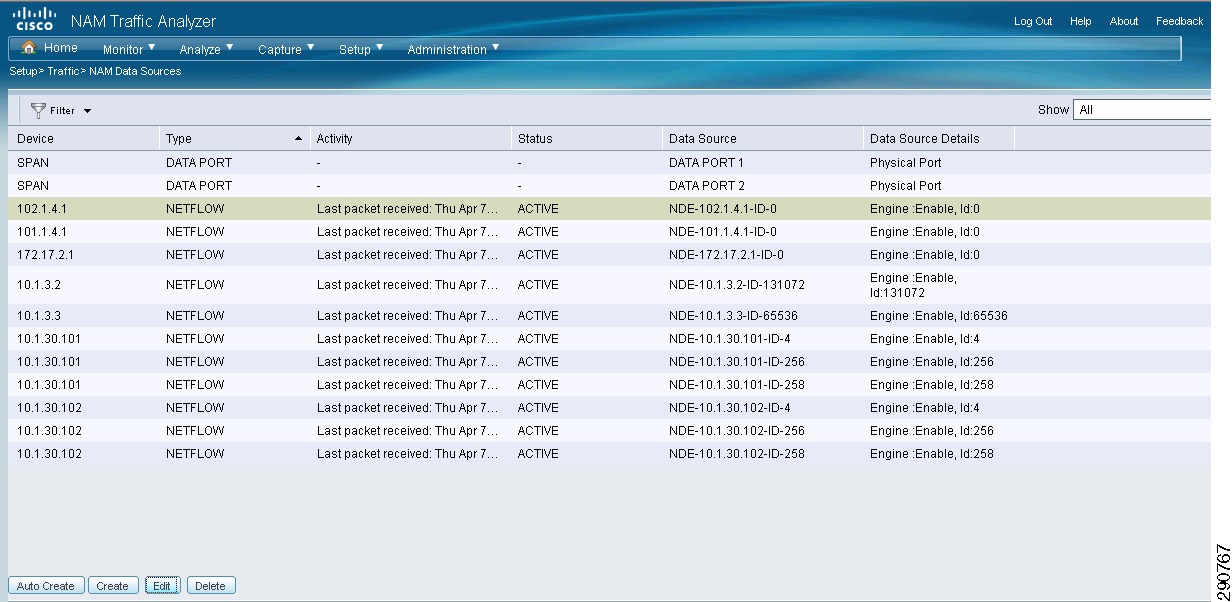
Task: Sort by the Data Source column header
Action: (x=762, y=139)
